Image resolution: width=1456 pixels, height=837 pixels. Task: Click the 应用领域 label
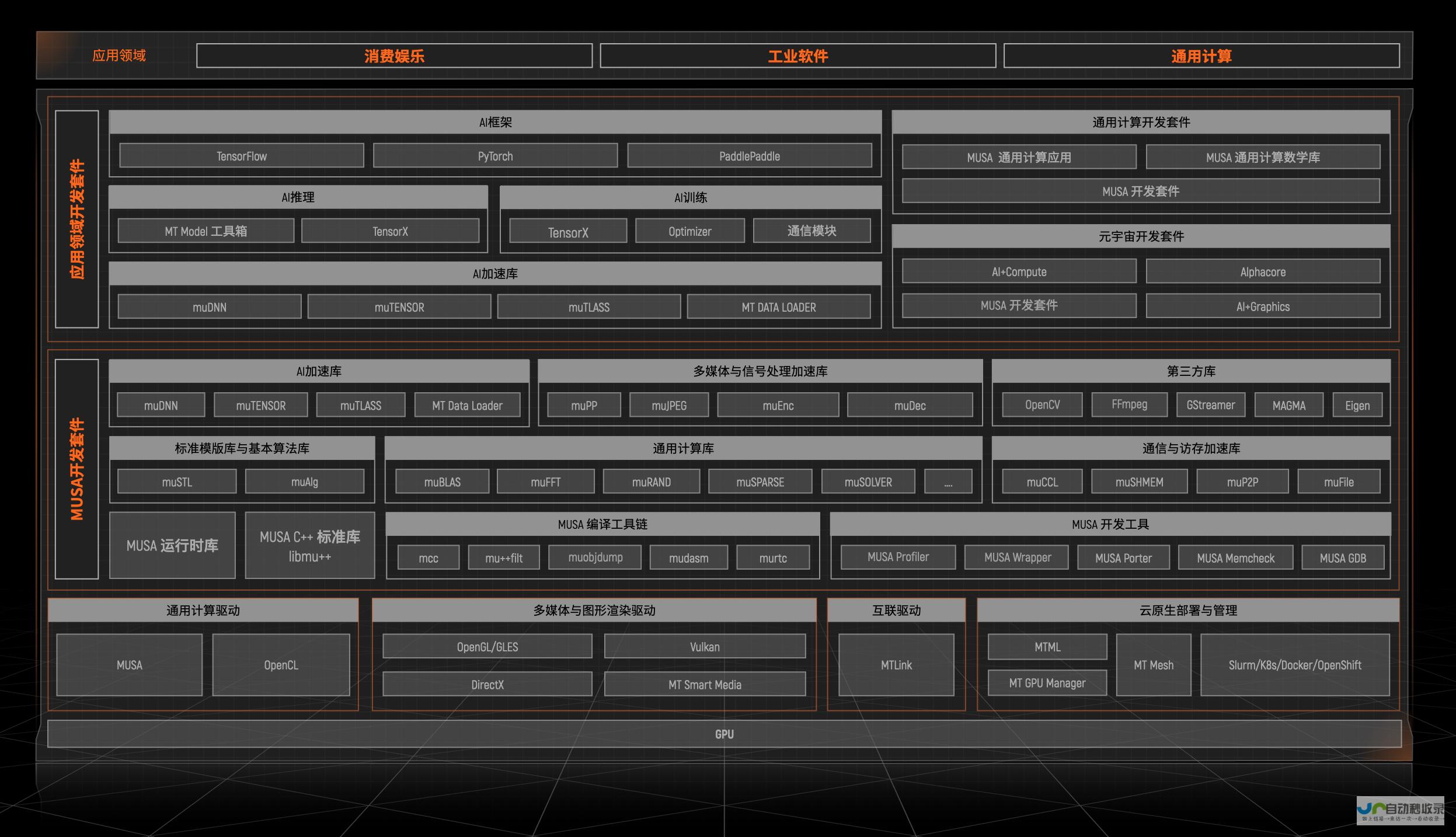pos(119,55)
